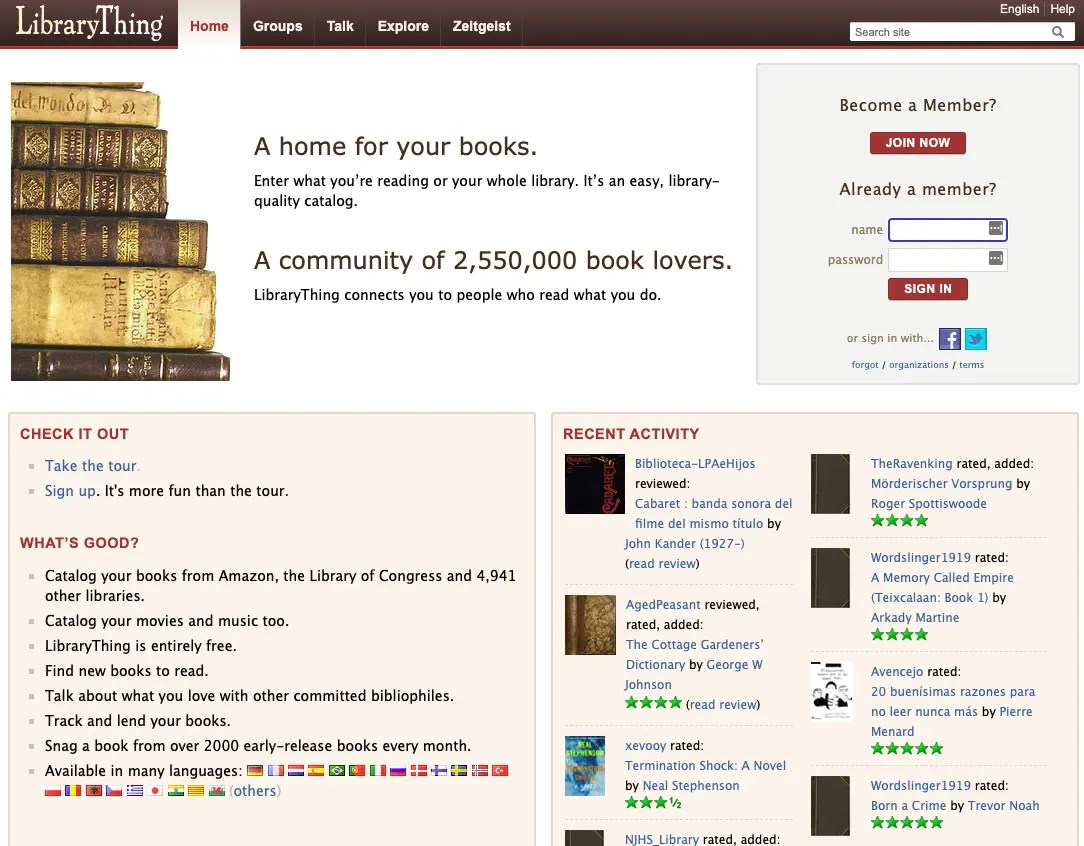Image resolution: width=1084 pixels, height=846 pixels.
Task: Open the Zeitgeist tab
Action: click(481, 27)
